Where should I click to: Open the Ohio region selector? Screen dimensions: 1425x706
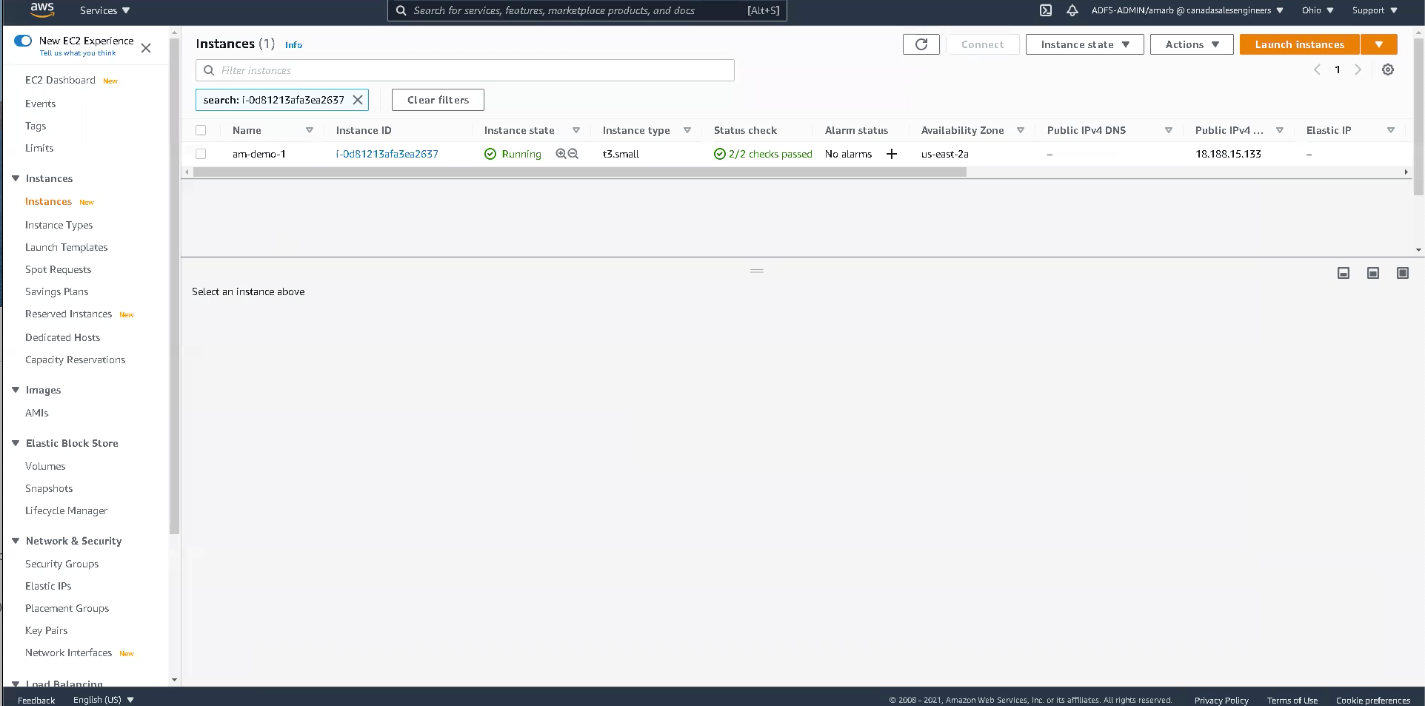(1317, 11)
